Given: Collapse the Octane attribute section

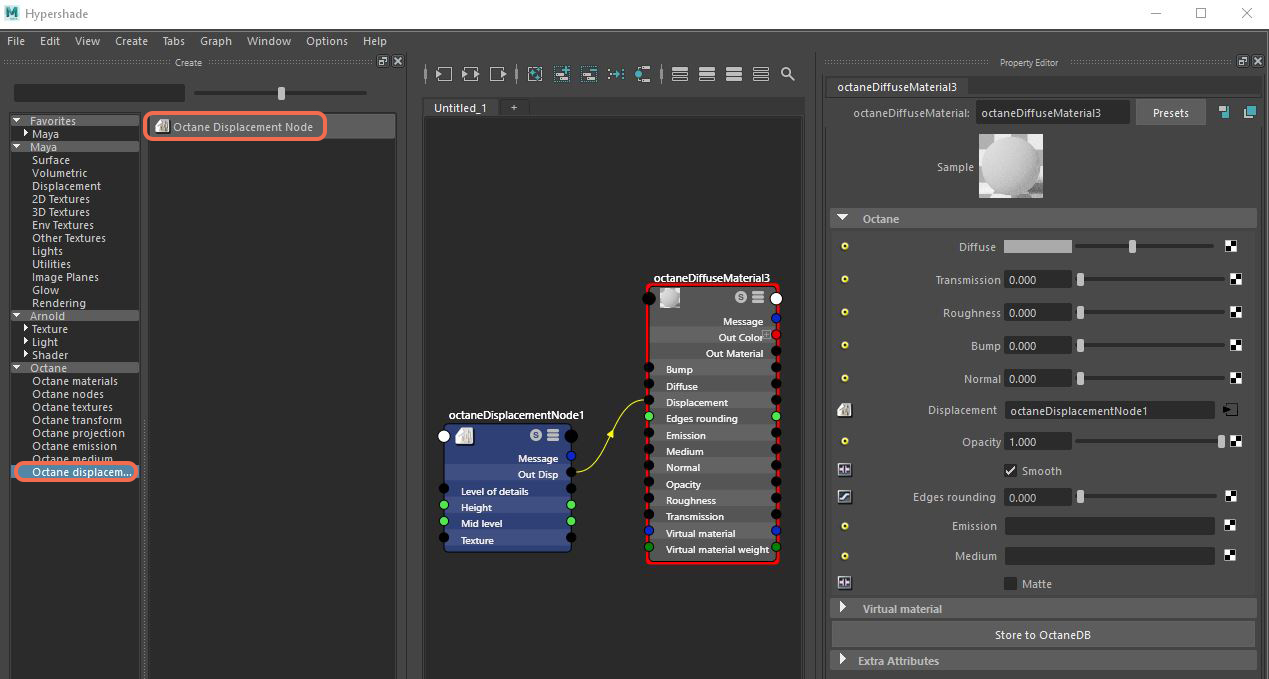Looking at the screenshot, I should (x=842, y=218).
